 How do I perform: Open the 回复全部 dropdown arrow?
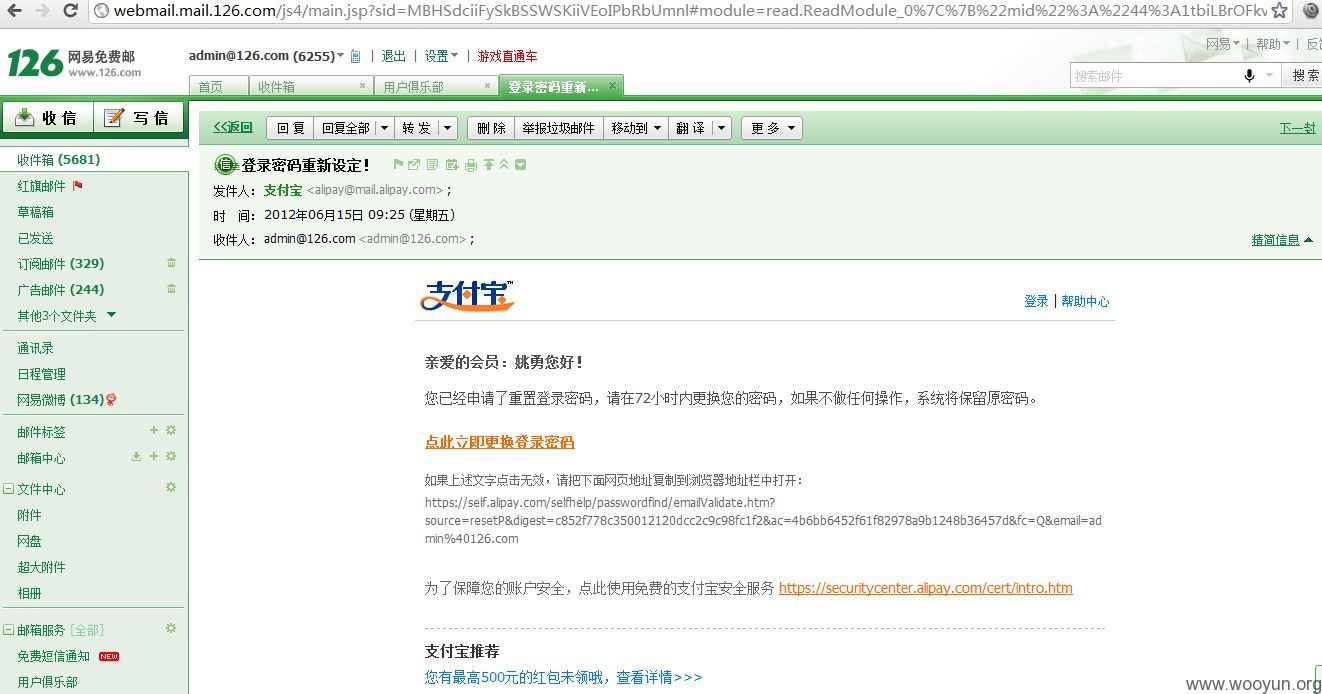click(x=384, y=128)
